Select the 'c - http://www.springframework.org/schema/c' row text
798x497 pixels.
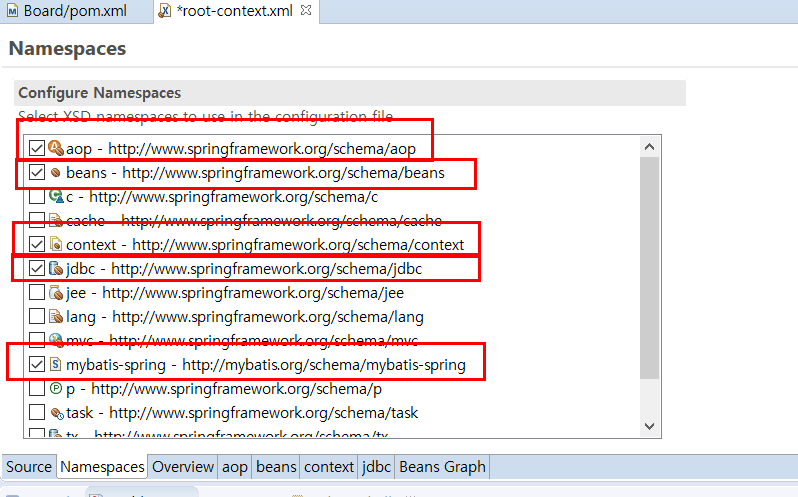click(x=222, y=196)
